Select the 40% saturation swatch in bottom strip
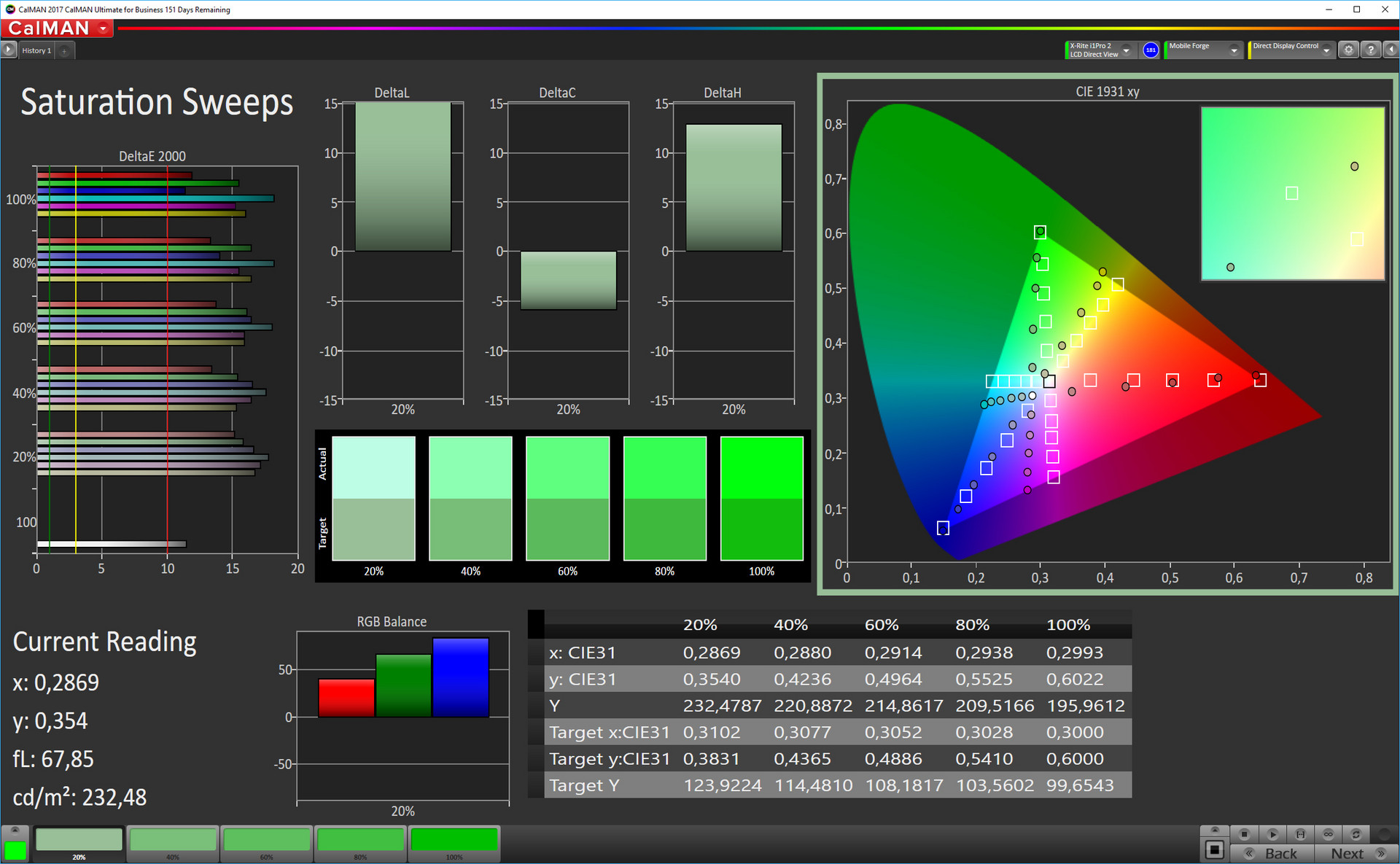The height and width of the screenshot is (864, 1400). click(x=173, y=844)
